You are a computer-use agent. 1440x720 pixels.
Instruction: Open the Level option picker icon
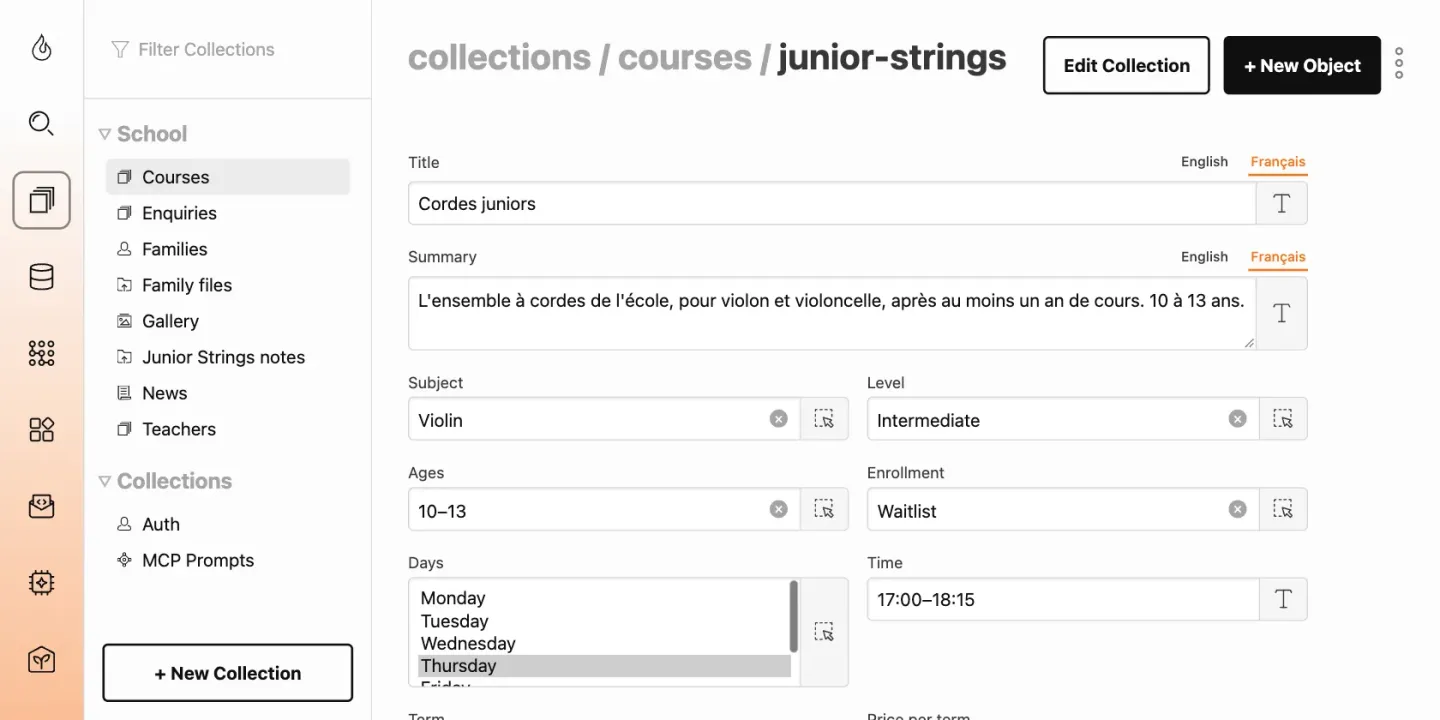[x=1283, y=419]
